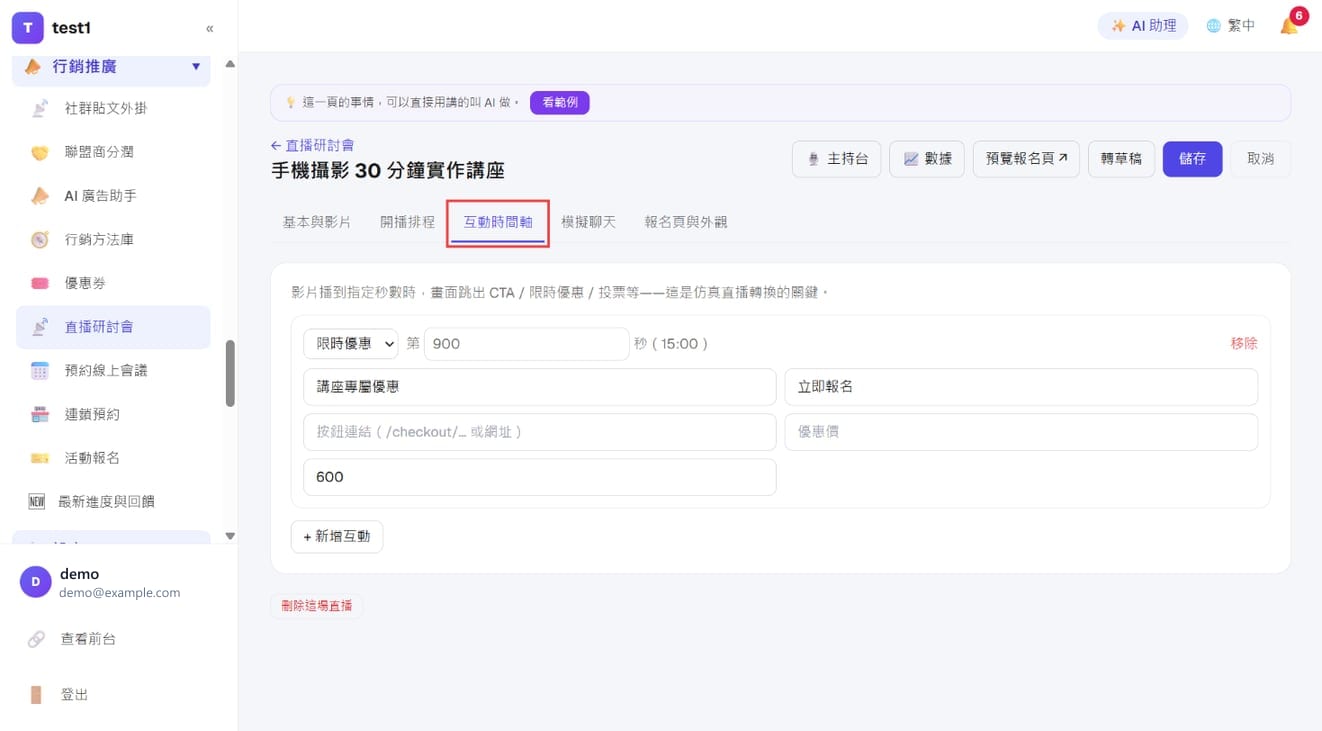Switch to the 模擬聊天 tab

(x=589, y=222)
